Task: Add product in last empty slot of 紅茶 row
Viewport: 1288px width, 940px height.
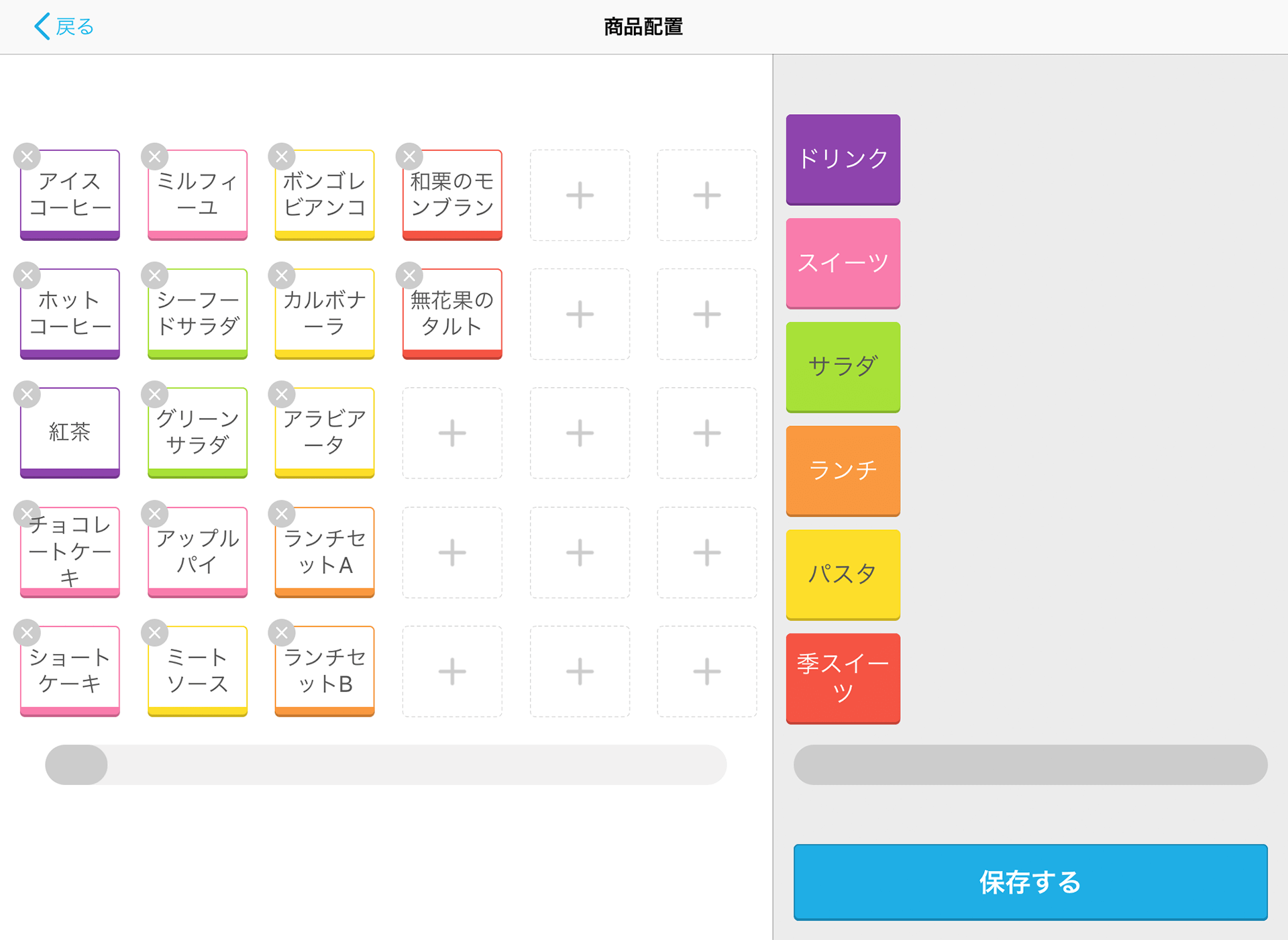Action: tap(707, 433)
